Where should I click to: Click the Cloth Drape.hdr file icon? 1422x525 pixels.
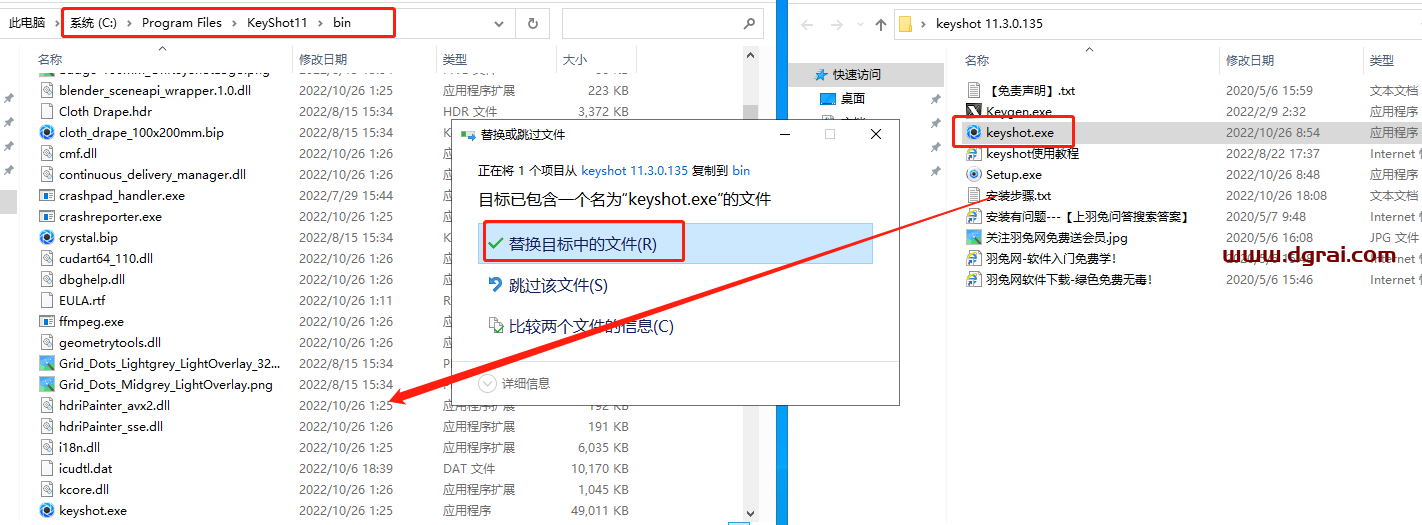coord(46,111)
